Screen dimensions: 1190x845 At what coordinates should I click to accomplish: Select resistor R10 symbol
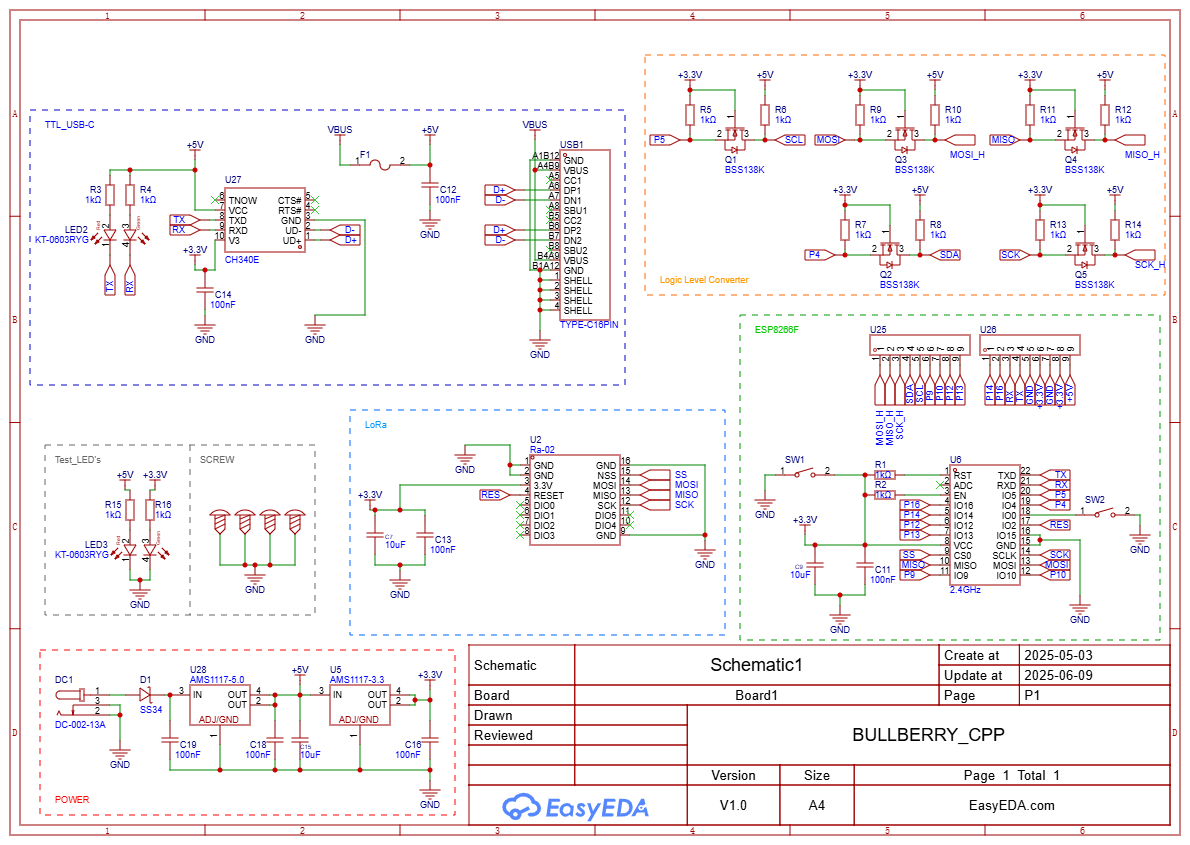point(935,115)
